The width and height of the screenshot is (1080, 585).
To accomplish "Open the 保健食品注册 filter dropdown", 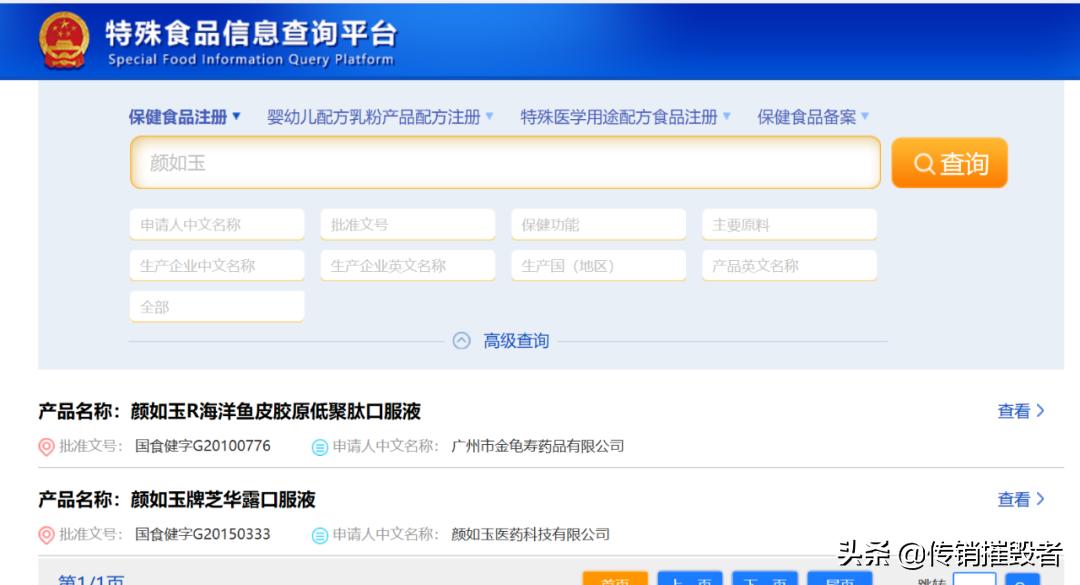I will click(176, 115).
